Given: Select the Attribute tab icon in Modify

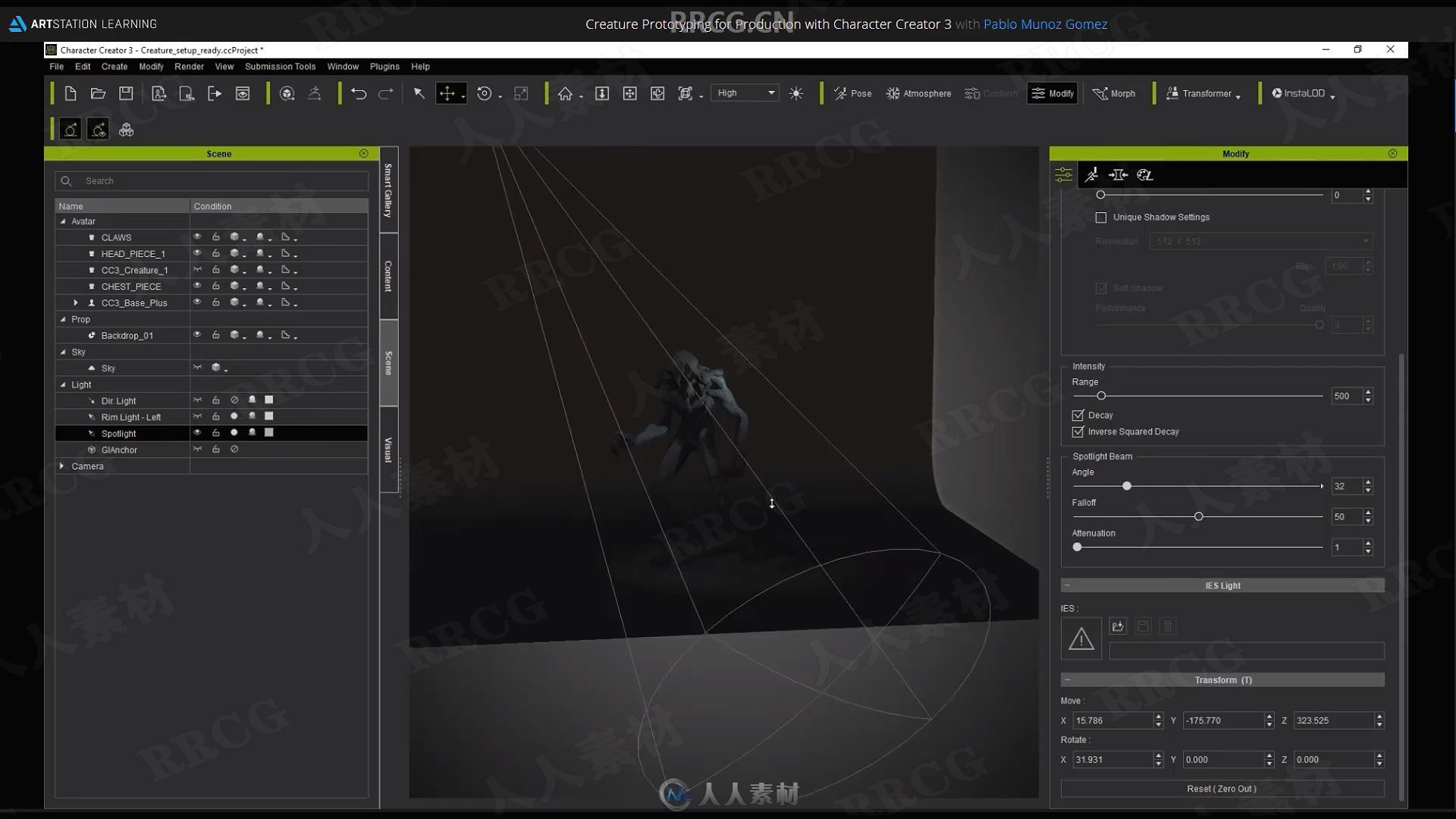Looking at the screenshot, I should (1064, 175).
